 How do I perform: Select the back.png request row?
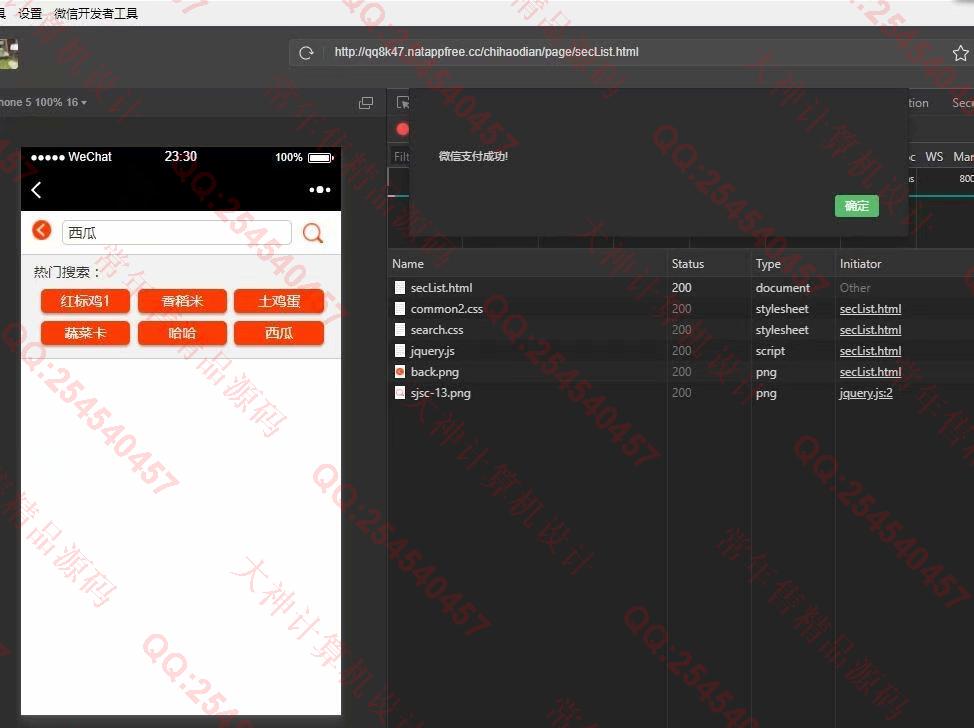[681, 372]
